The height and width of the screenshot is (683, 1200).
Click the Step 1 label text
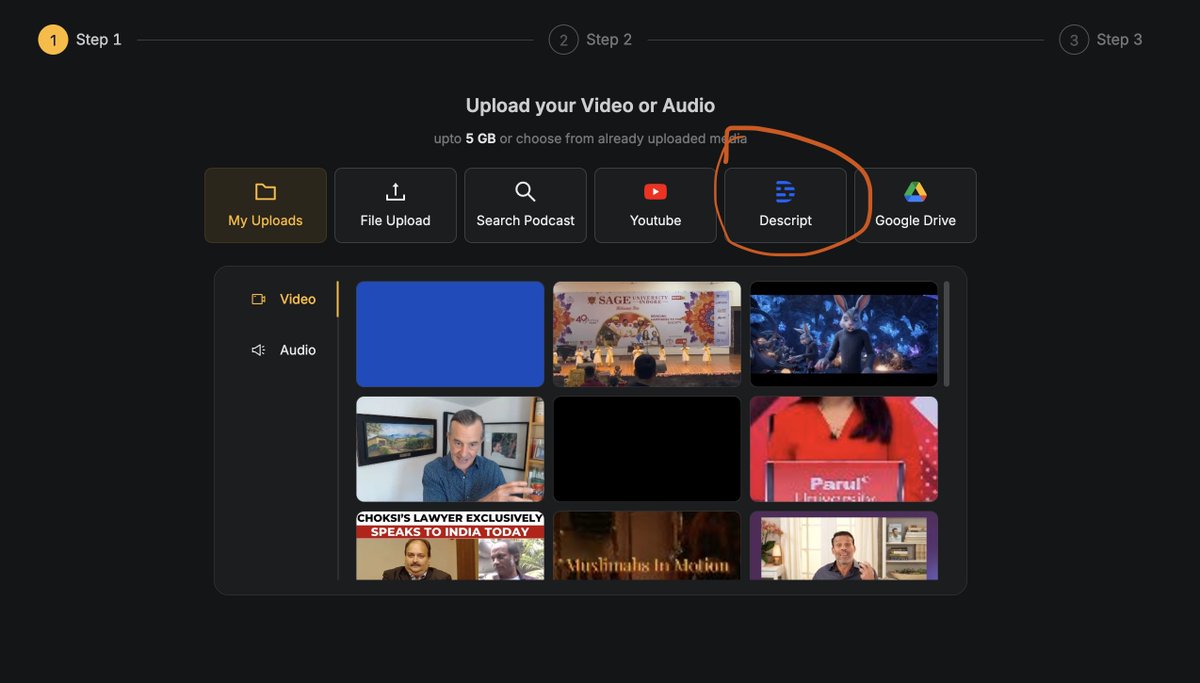click(x=99, y=40)
